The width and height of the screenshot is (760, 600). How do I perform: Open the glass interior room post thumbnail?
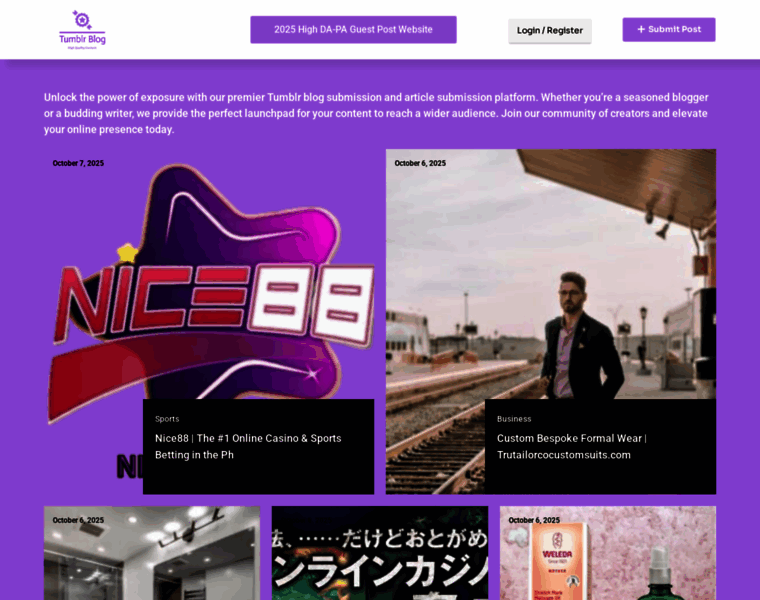(x=152, y=553)
